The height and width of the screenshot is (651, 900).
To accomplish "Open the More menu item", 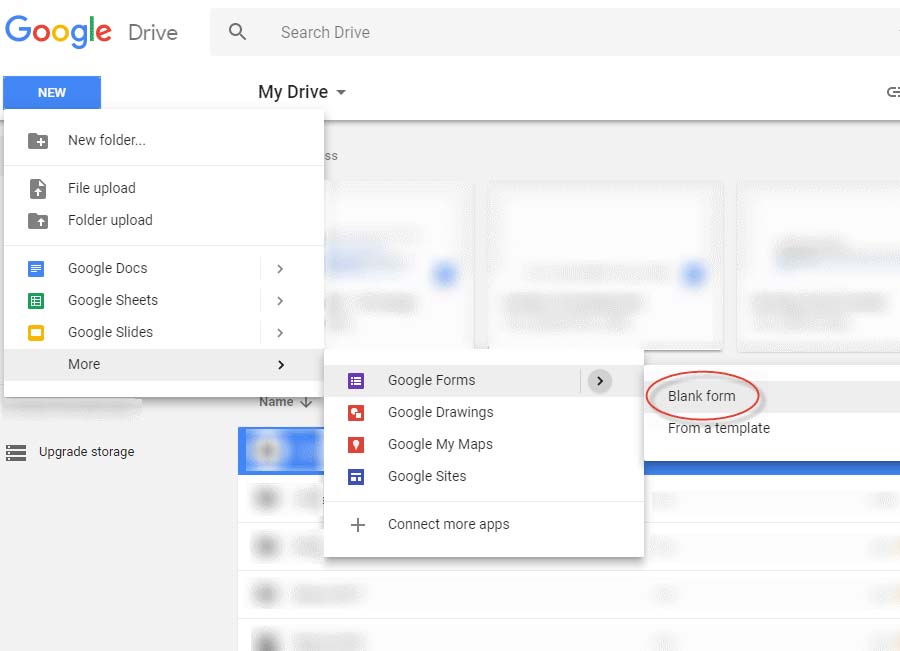I will pyautogui.click(x=164, y=365).
